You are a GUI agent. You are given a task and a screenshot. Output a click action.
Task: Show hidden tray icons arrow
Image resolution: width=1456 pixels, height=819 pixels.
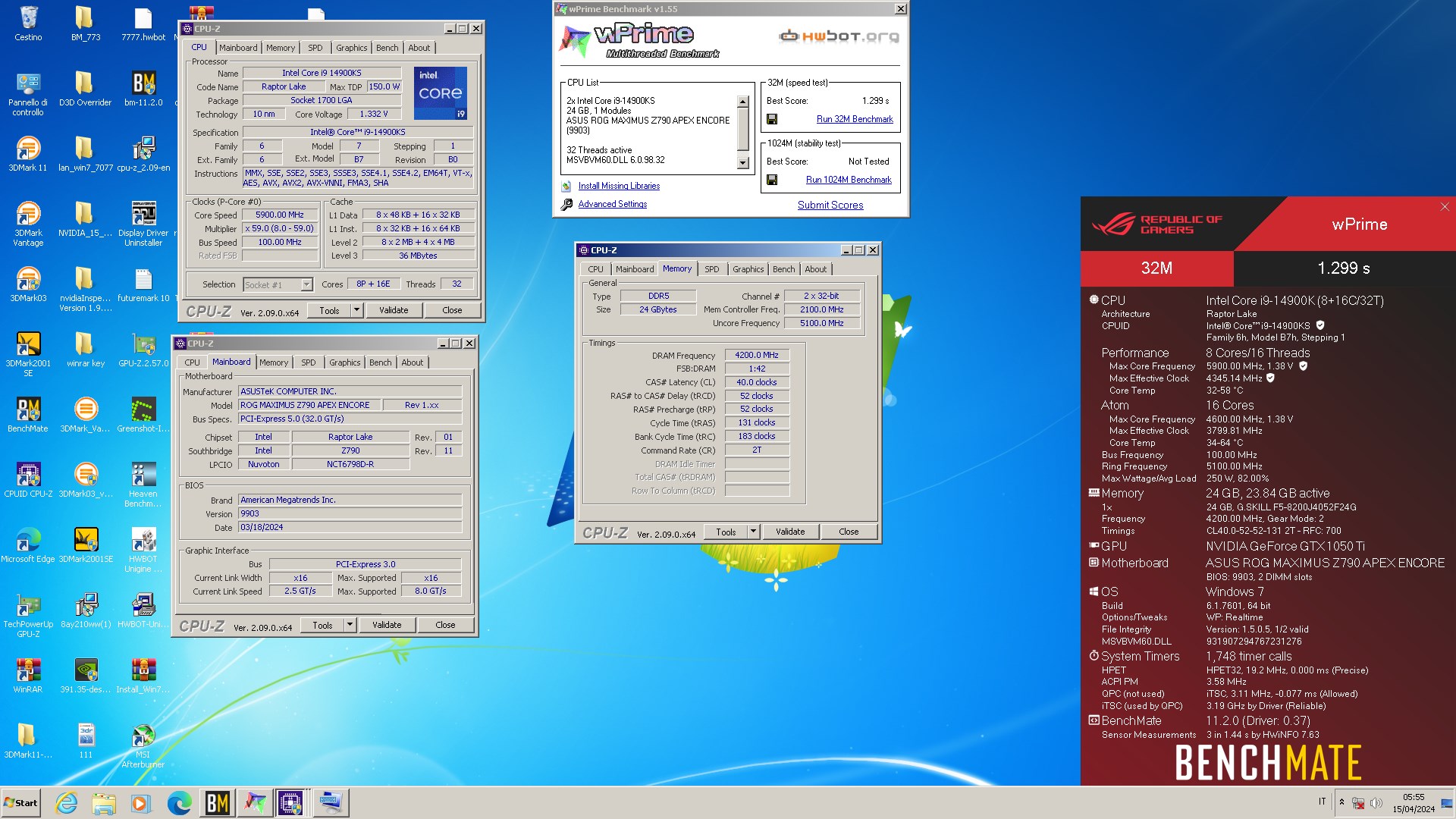click(1341, 802)
